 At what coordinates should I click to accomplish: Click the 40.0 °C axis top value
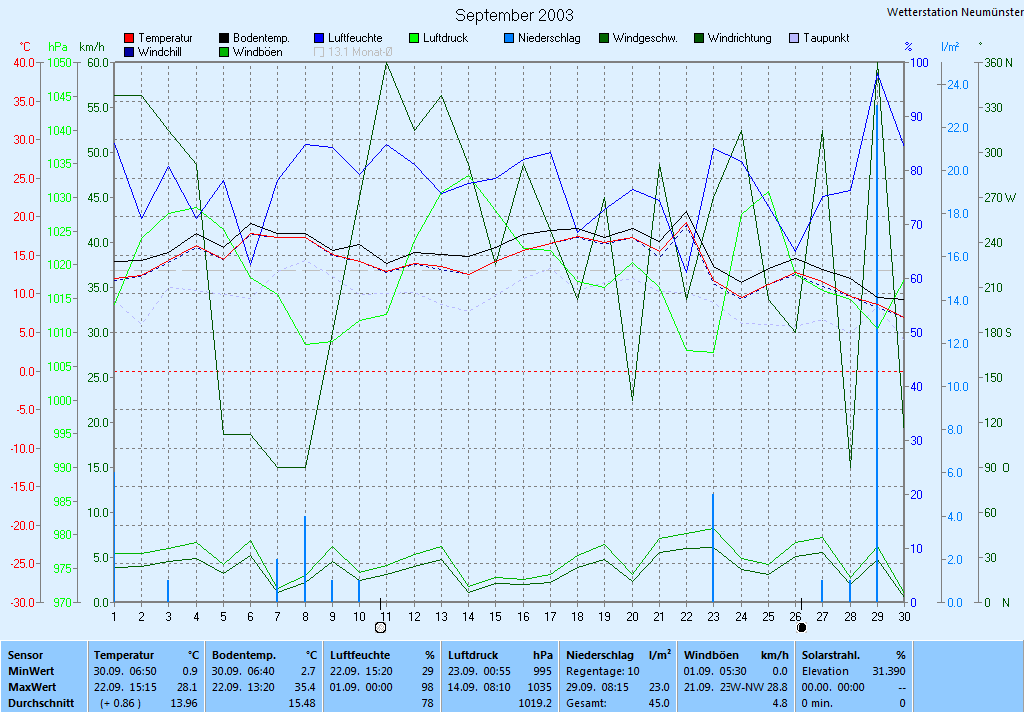(24, 63)
